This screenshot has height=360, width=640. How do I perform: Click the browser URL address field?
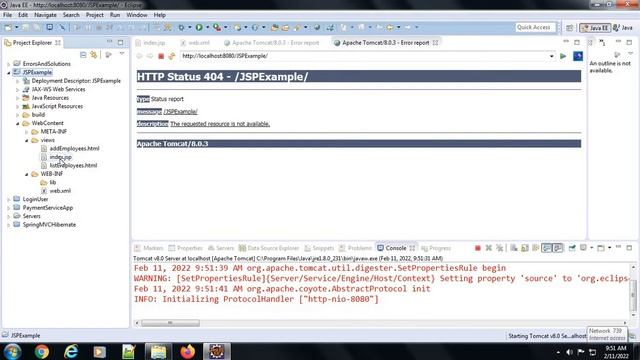(364, 56)
